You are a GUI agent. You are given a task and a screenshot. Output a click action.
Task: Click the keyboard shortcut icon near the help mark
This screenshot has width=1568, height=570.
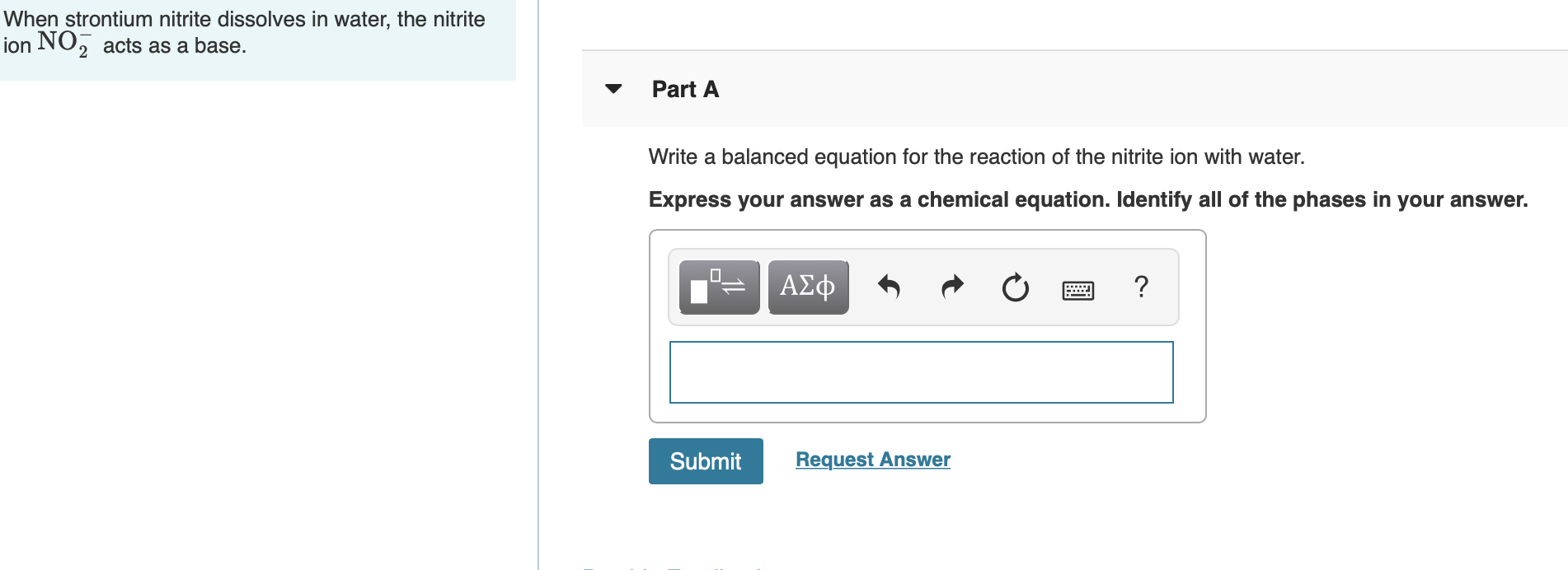click(x=1078, y=288)
